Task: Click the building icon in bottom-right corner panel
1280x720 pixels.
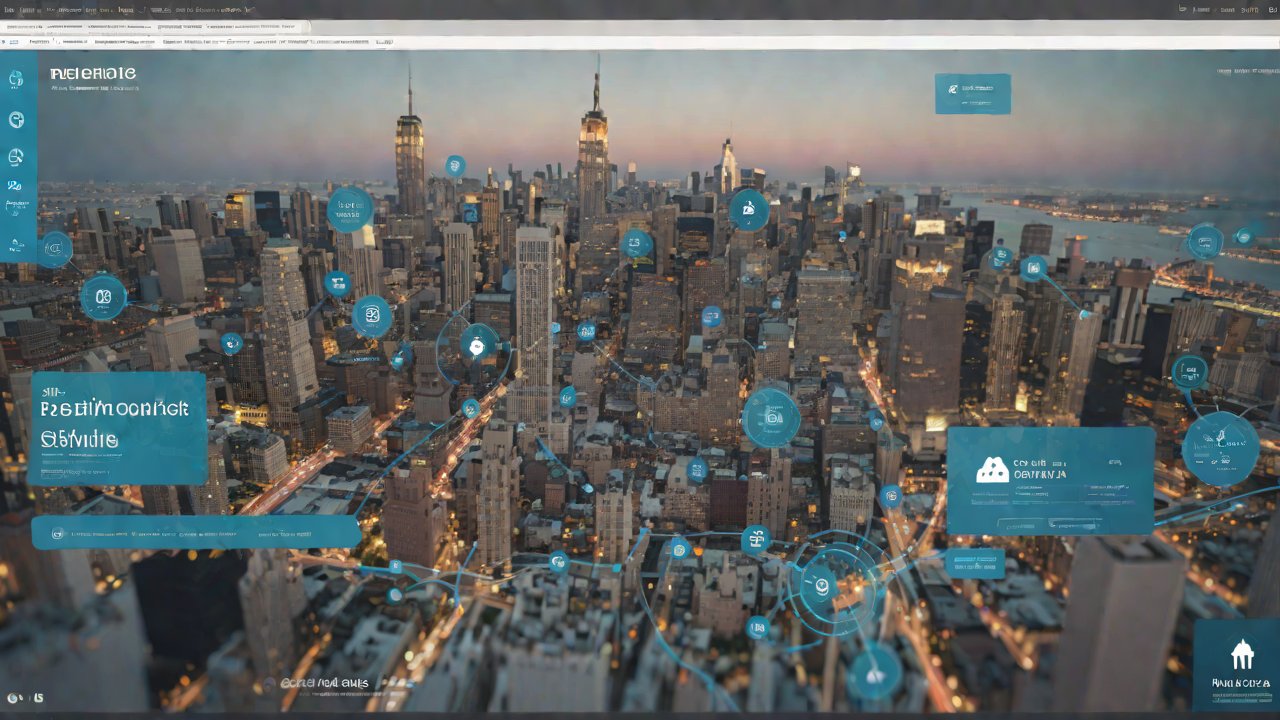Action: coord(1242,654)
